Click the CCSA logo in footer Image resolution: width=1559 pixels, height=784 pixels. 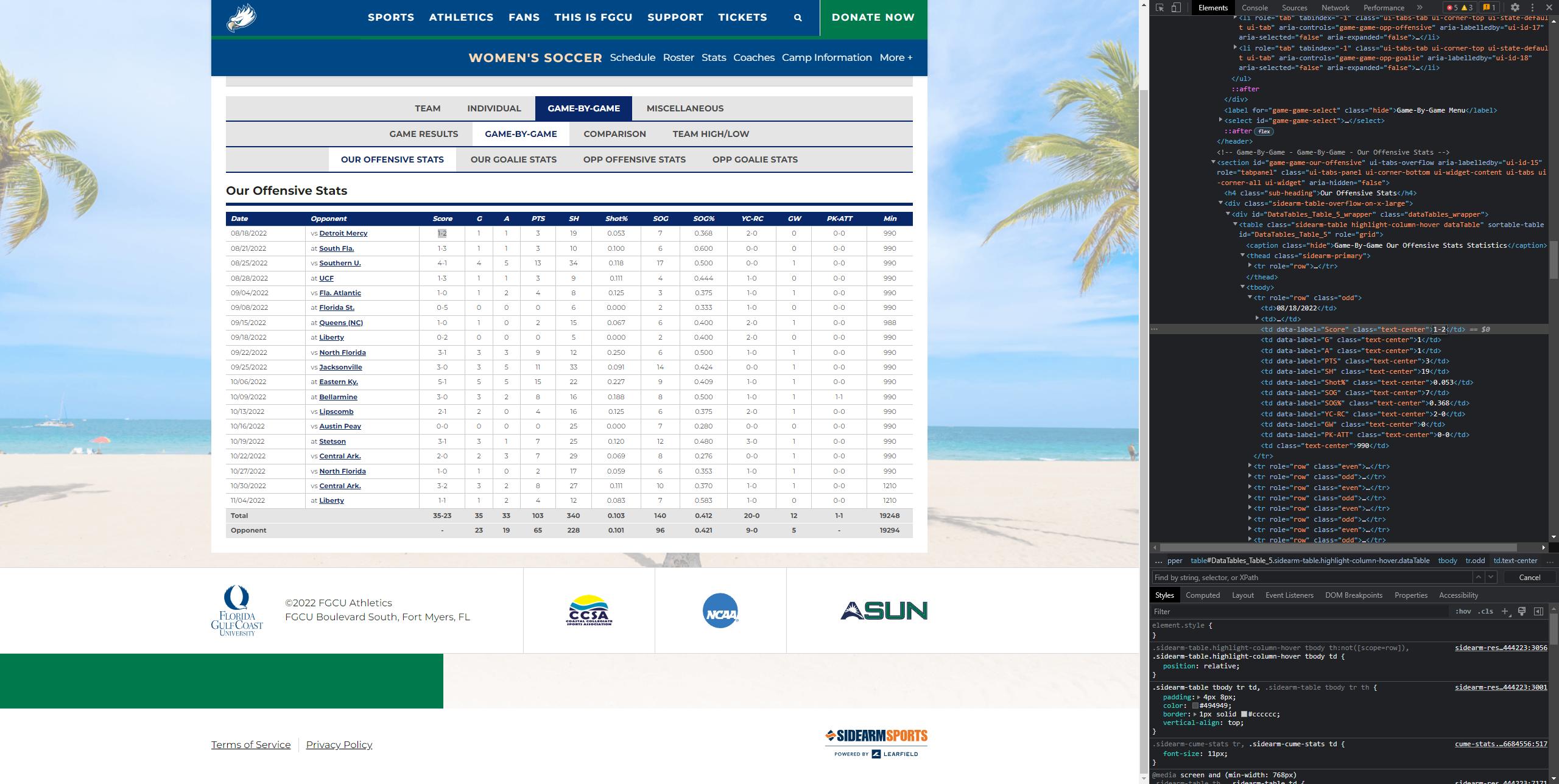pos(589,611)
